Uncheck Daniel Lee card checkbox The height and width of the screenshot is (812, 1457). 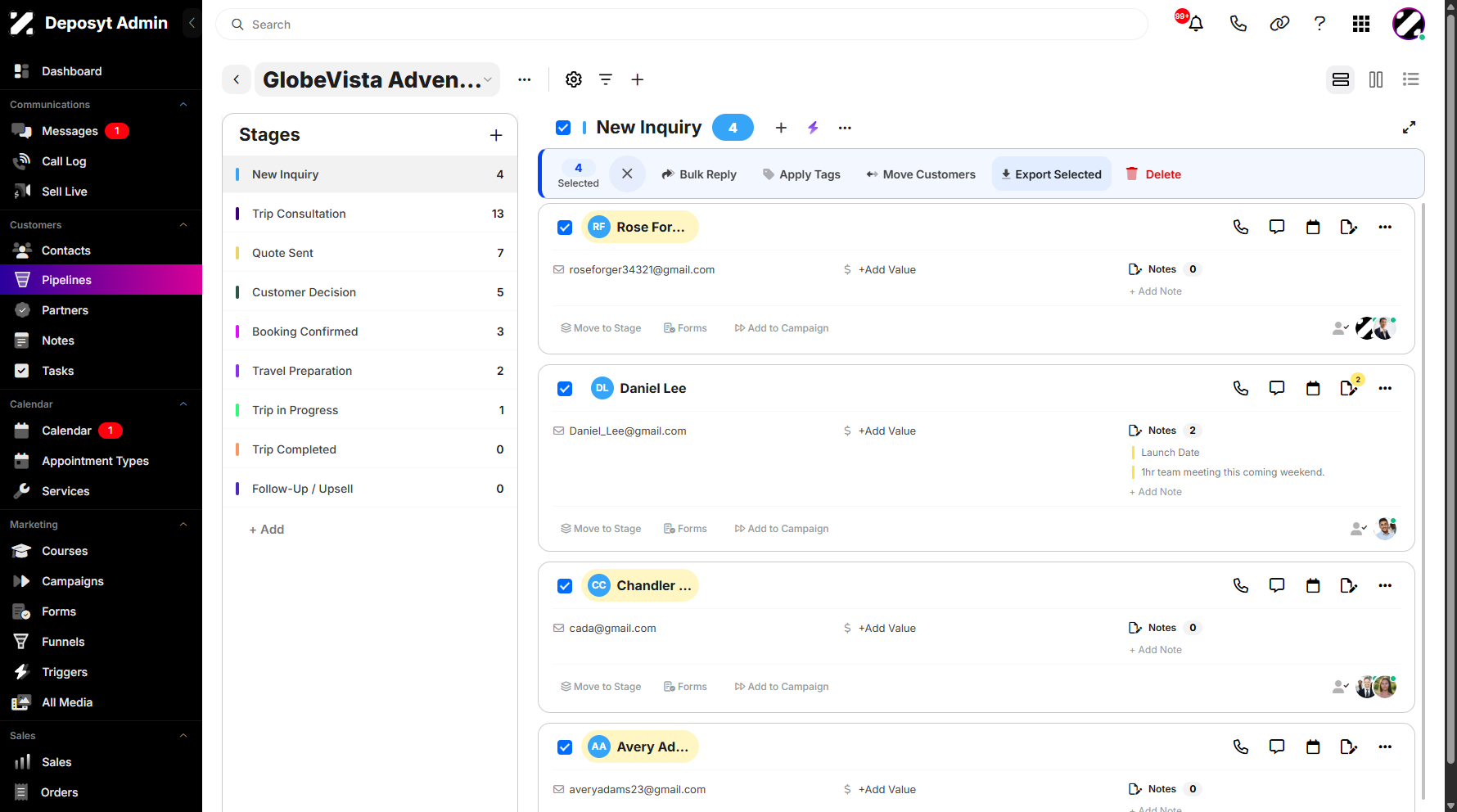pos(565,389)
